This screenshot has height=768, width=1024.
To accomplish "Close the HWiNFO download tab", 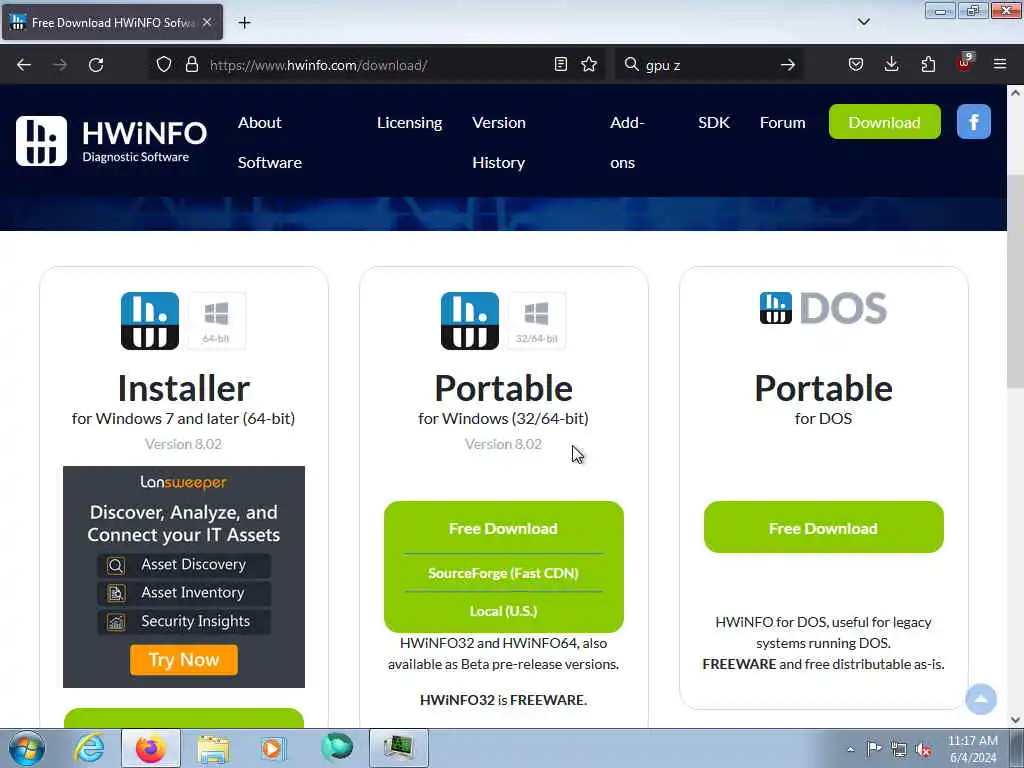I will (207, 22).
